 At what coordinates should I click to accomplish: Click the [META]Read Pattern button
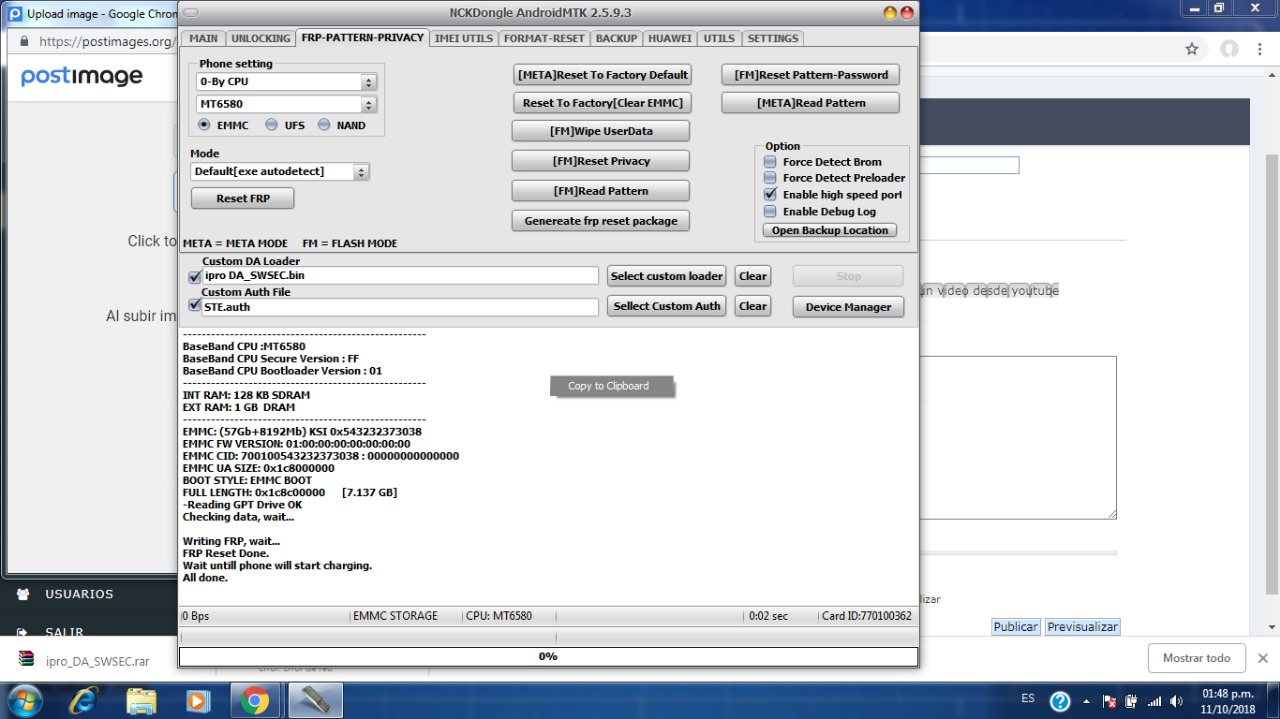[811, 103]
